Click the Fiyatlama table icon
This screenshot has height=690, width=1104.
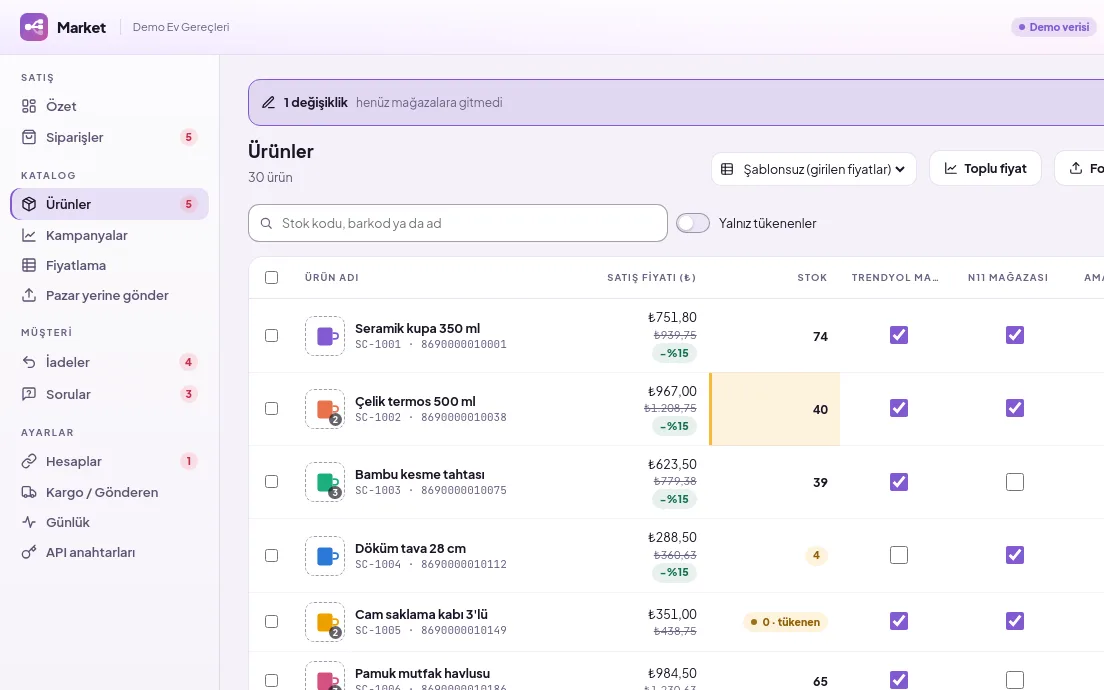29,265
